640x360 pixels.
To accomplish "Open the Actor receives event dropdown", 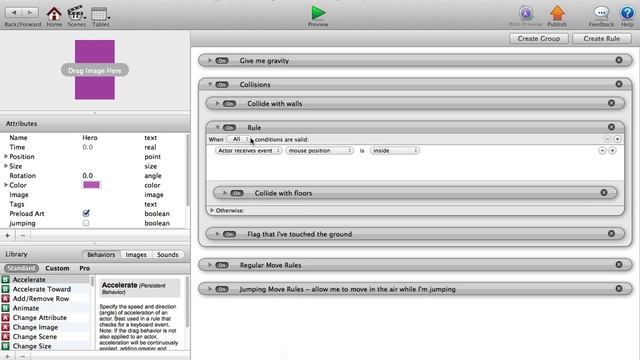I will 248,151.
